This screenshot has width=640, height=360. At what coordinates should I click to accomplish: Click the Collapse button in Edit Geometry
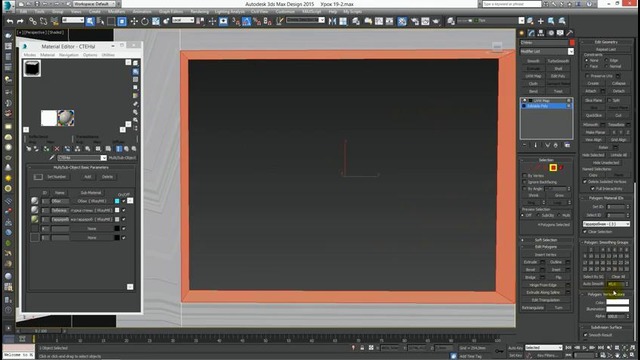click(618, 84)
